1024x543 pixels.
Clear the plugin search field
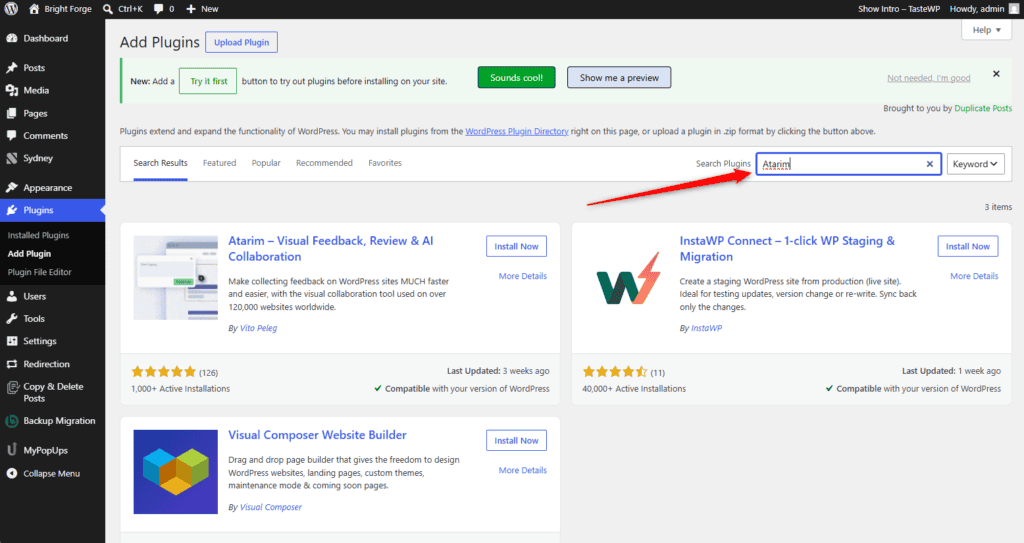[930, 164]
